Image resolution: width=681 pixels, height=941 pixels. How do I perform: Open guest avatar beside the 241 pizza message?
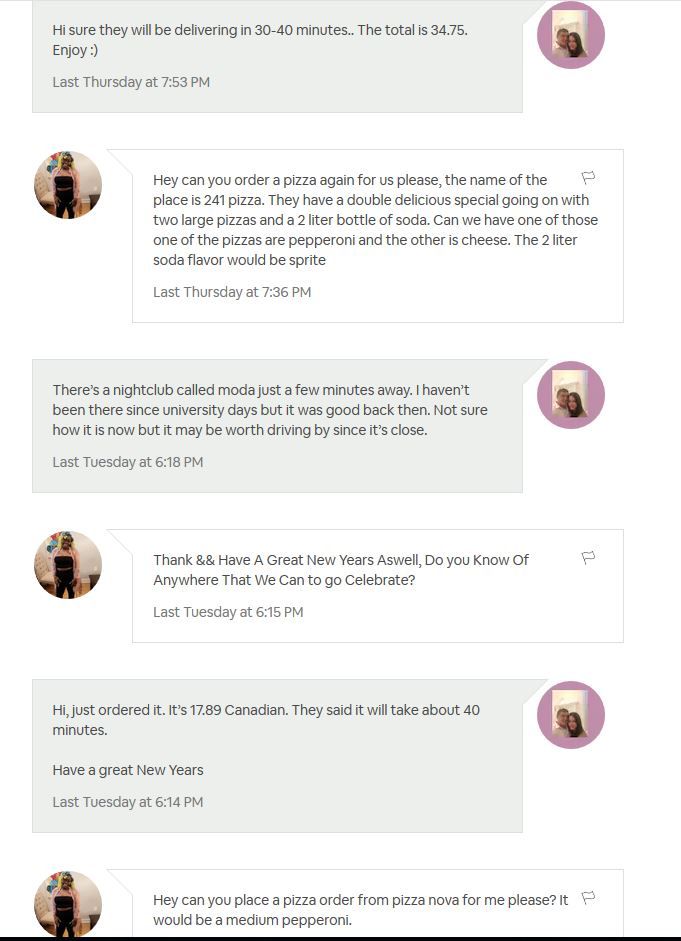click(68, 185)
